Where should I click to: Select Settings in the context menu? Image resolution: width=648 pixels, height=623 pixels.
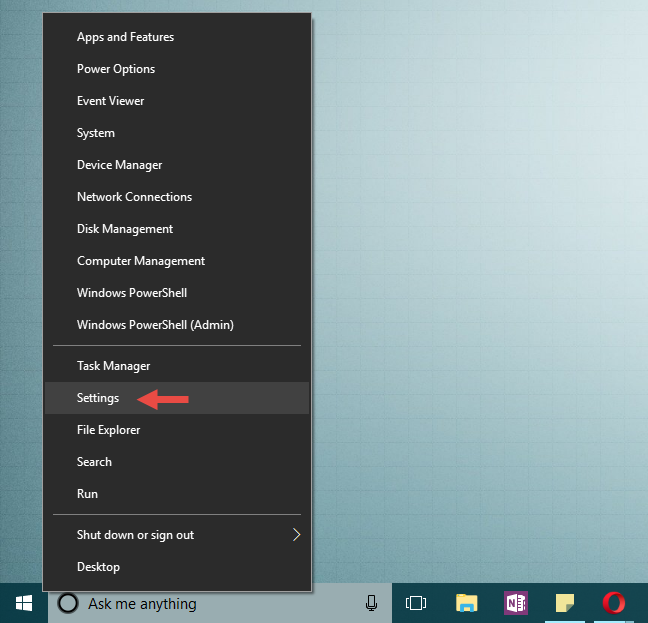[x=98, y=398]
